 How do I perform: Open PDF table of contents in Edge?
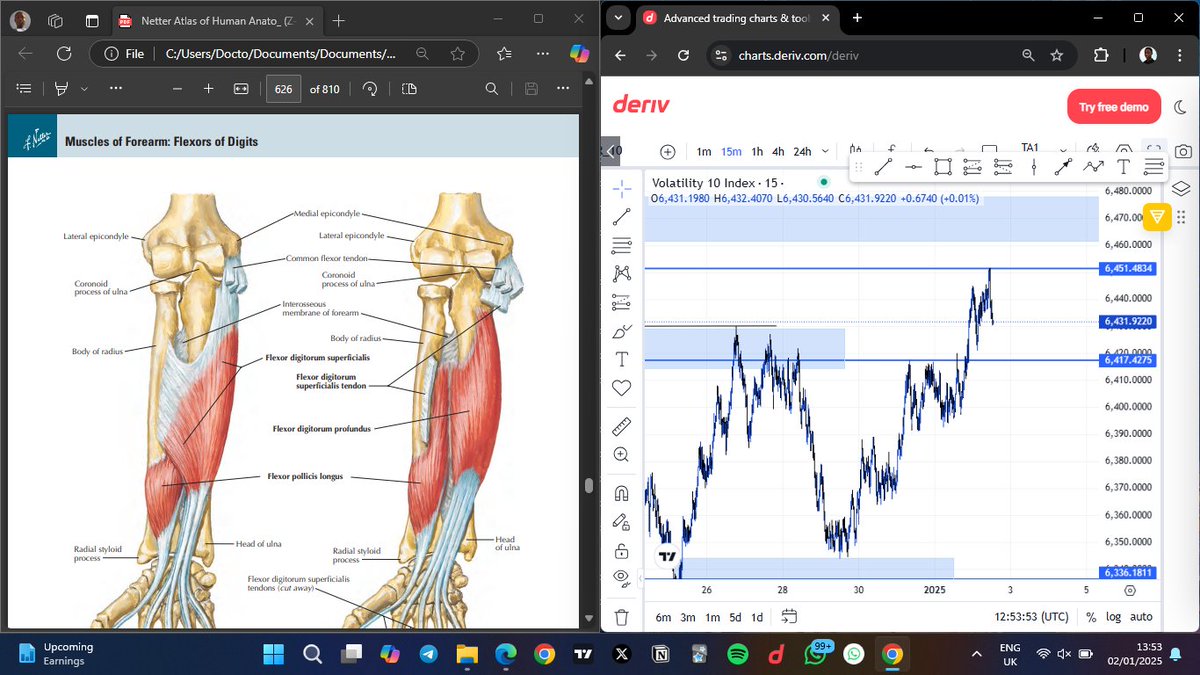point(24,89)
